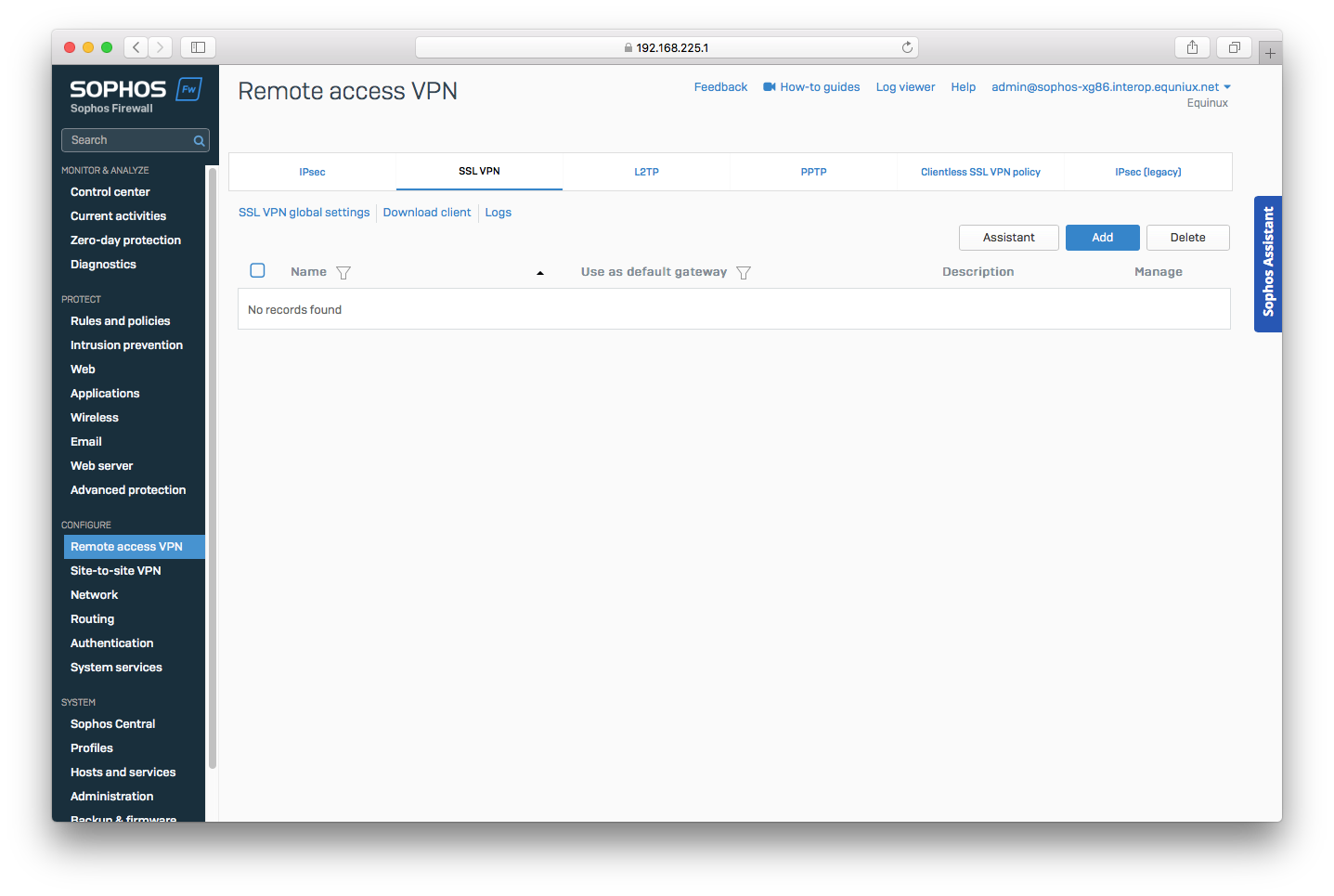Open SSL VPN global settings

[304, 212]
